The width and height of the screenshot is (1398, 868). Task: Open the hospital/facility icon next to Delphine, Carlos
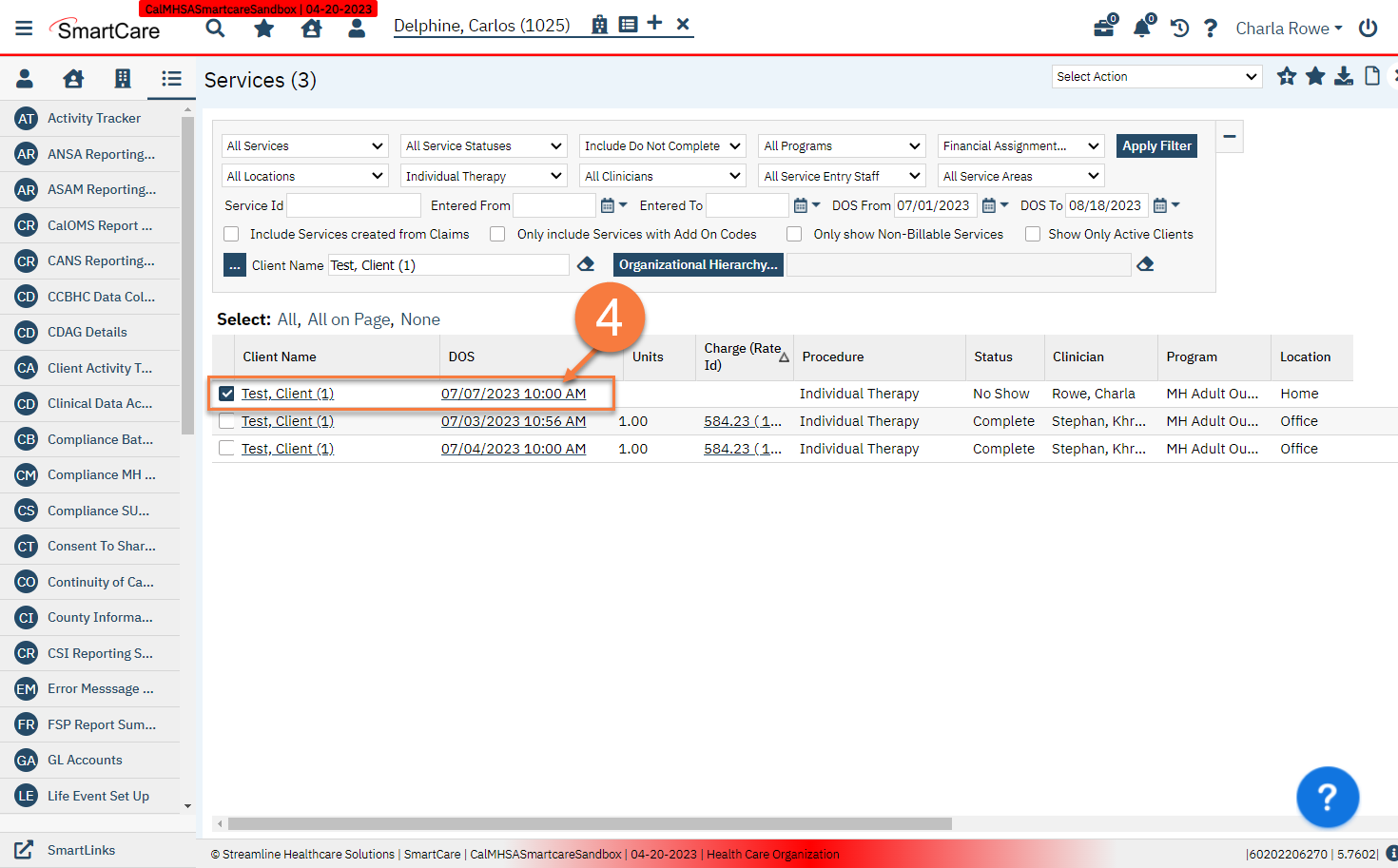[600, 23]
